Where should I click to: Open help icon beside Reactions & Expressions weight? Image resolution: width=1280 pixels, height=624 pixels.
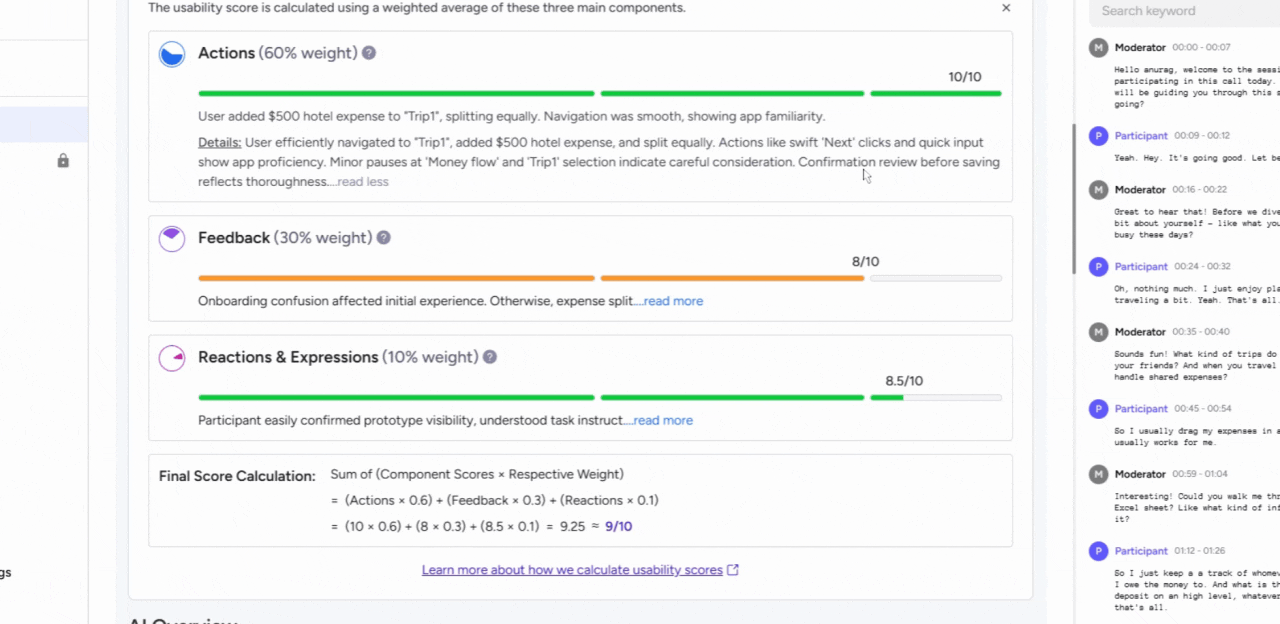click(x=490, y=357)
